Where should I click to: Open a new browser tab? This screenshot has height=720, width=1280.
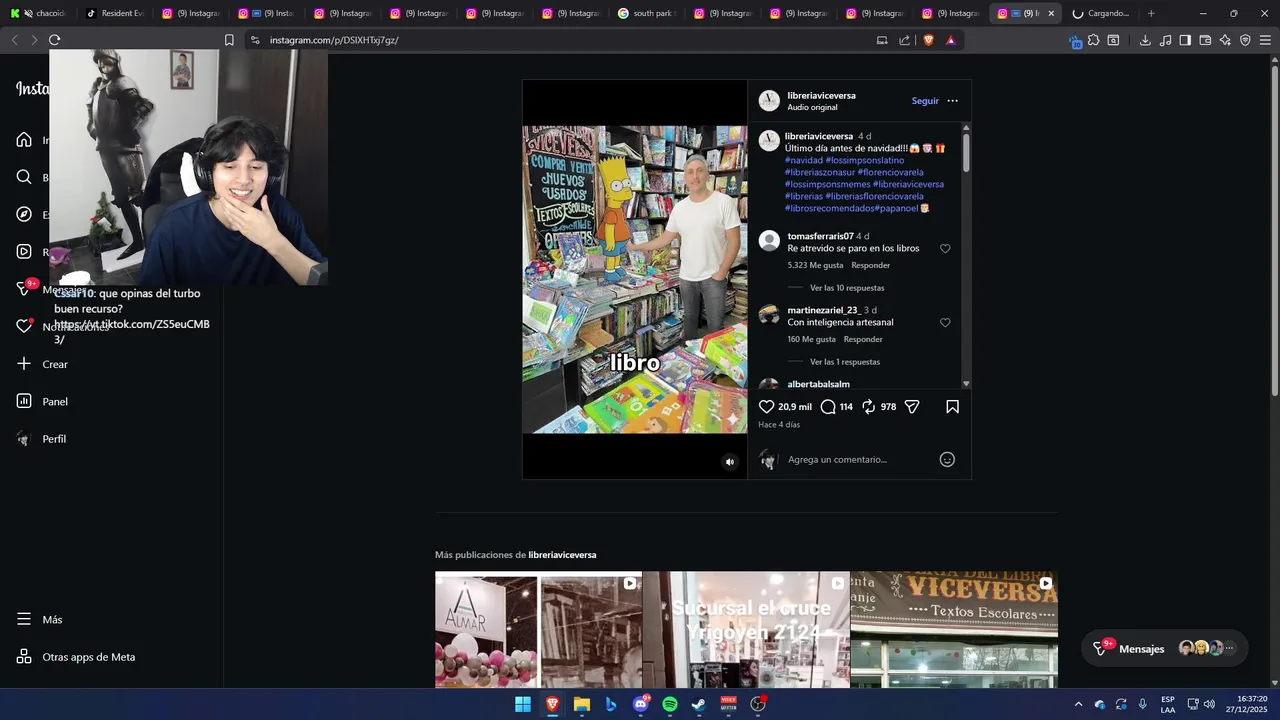(x=1151, y=13)
